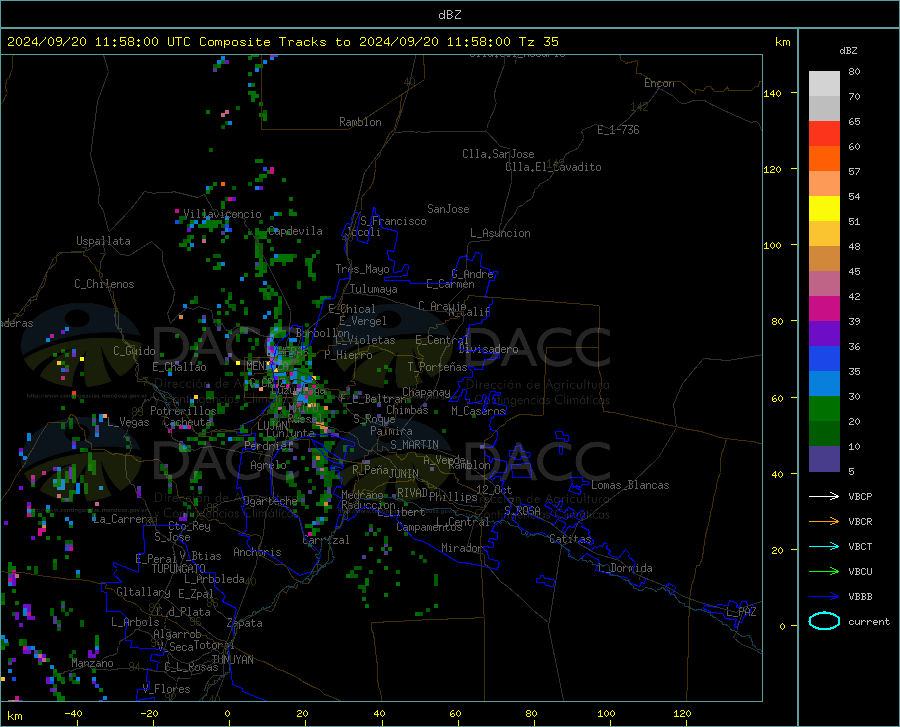Screen dimensions: 900x727
Task: Click the 'Clla.El_Cavadito' place label
Action: coord(553,167)
